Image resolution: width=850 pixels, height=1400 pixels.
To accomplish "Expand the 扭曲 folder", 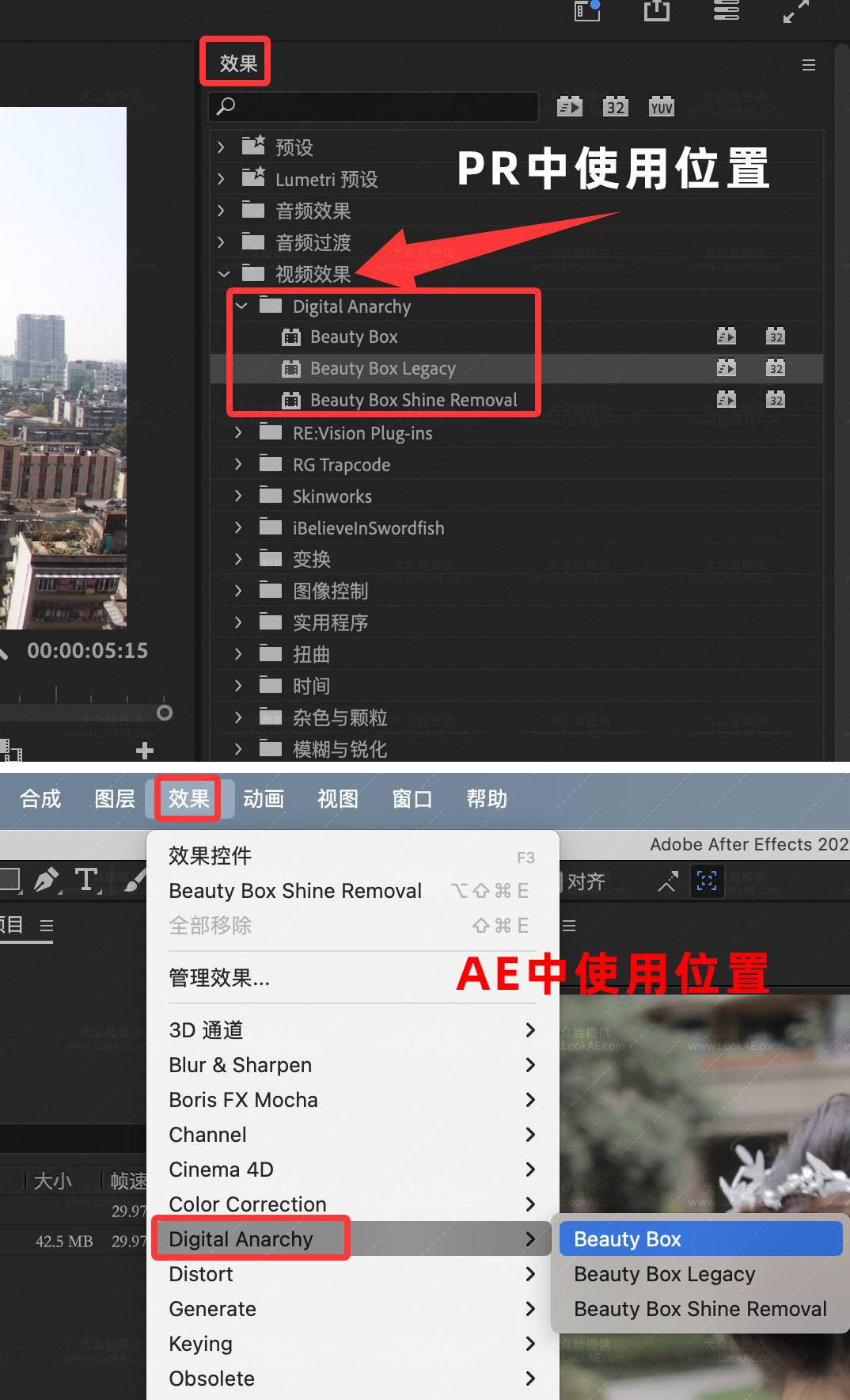I will coord(238,654).
